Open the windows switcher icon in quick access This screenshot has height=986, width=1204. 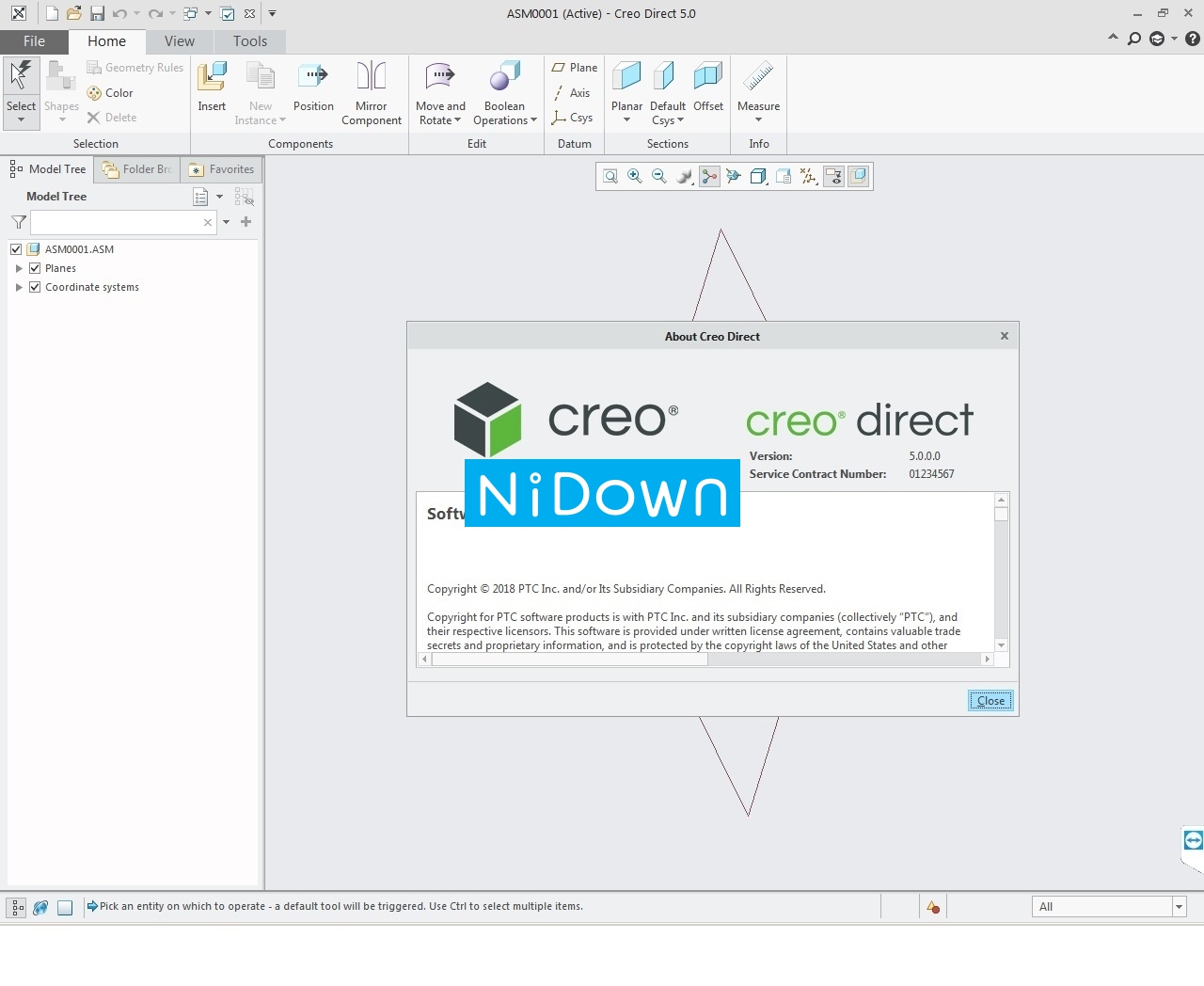(190, 13)
